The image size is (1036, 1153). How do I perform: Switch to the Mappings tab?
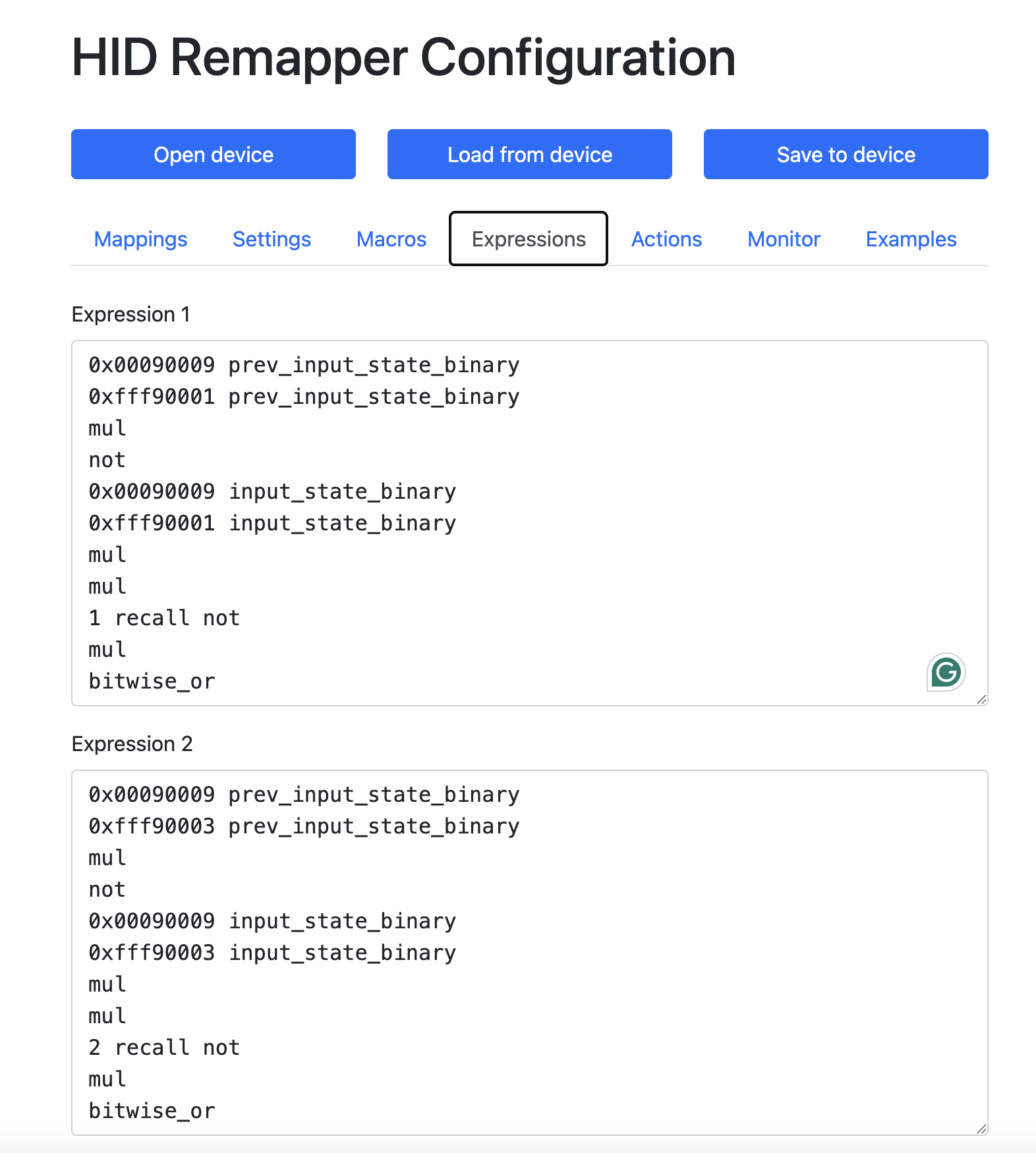point(140,239)
